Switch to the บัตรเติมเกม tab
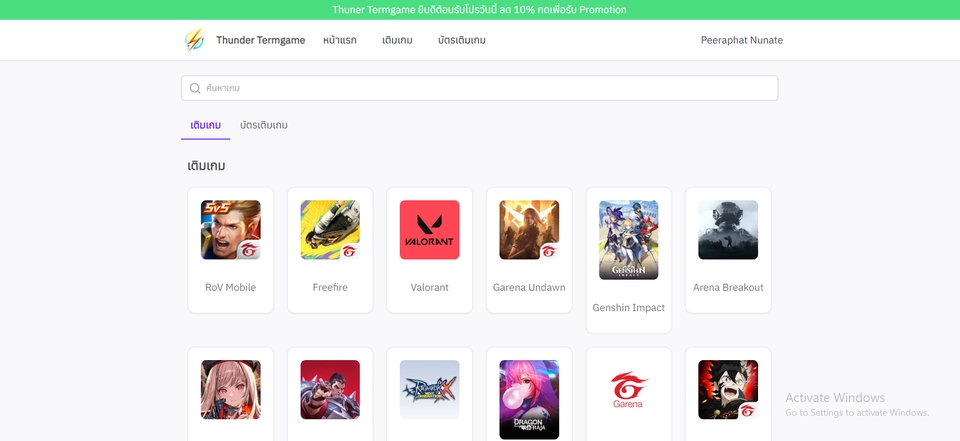This screenshot has height=441, width=960. point(264,126)
